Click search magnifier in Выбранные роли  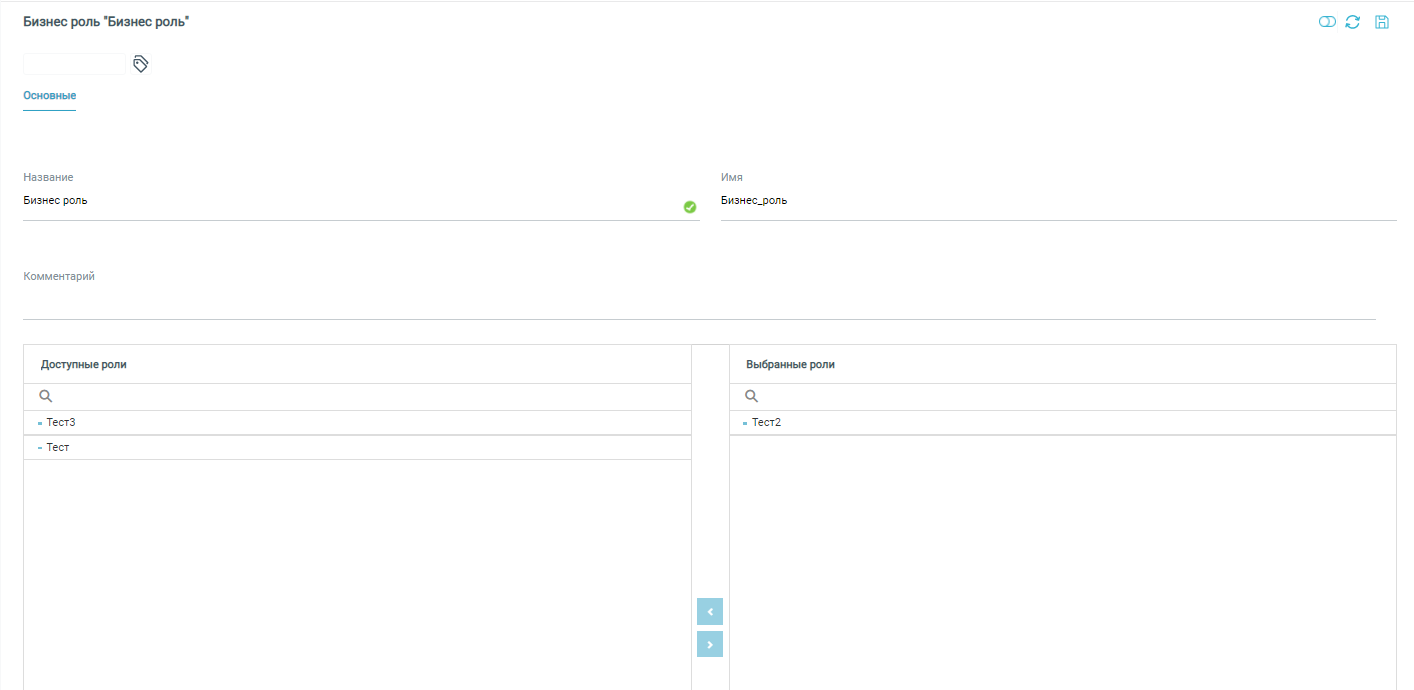[x=751, y=397]
